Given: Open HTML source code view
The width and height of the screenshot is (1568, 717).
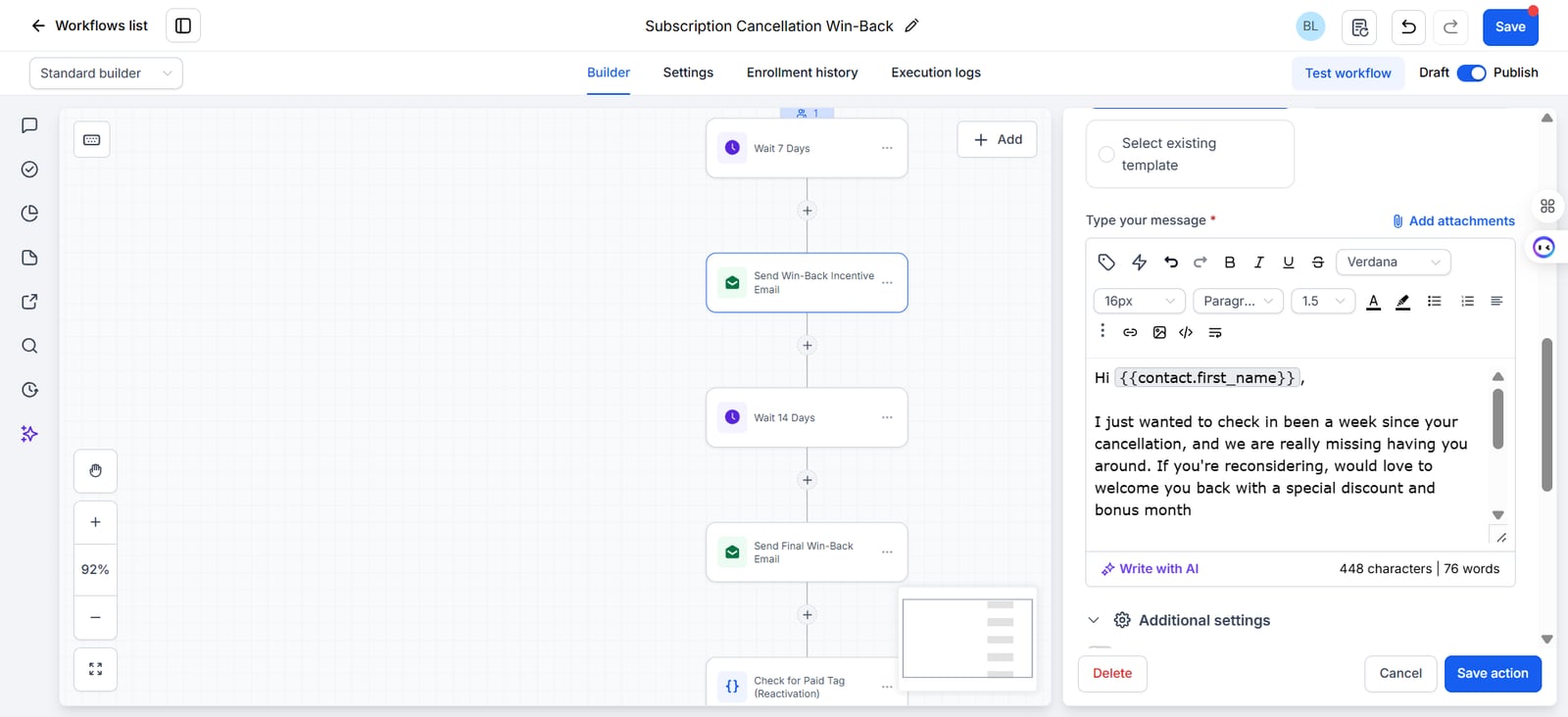Looking at the screenshot, I should pos(1186,332).
